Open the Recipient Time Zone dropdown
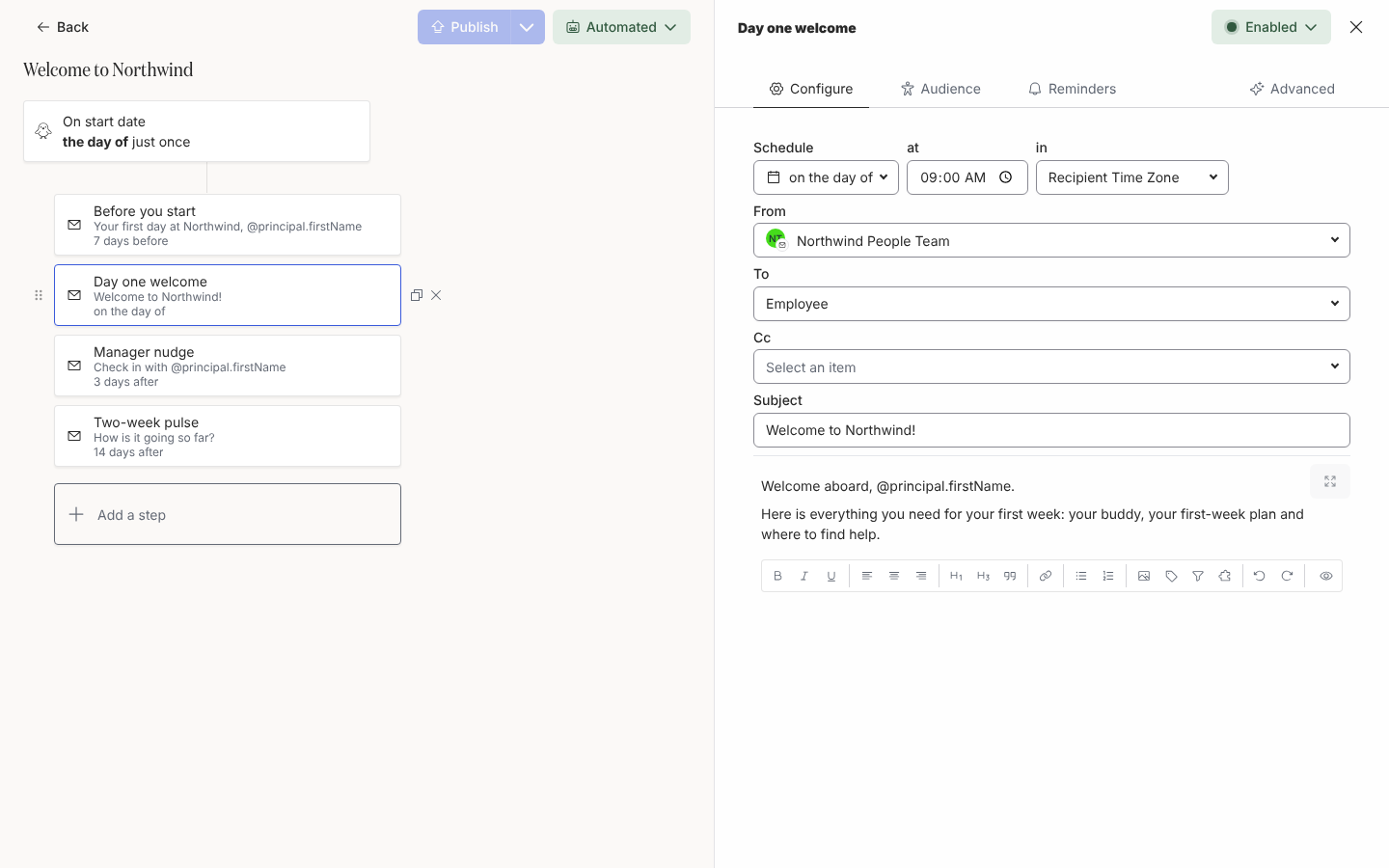Screen dimensions: 1389x868 click(1132, 177)
